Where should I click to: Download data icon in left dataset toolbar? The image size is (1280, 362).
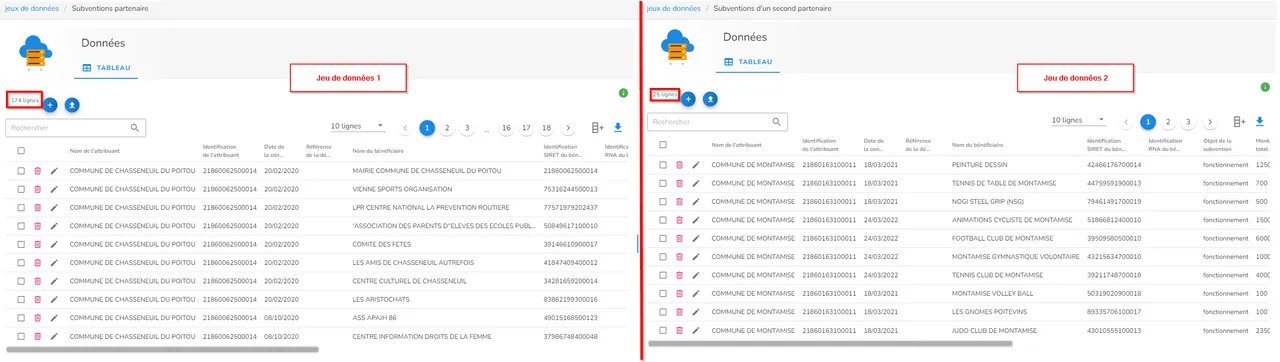[617, 128]
